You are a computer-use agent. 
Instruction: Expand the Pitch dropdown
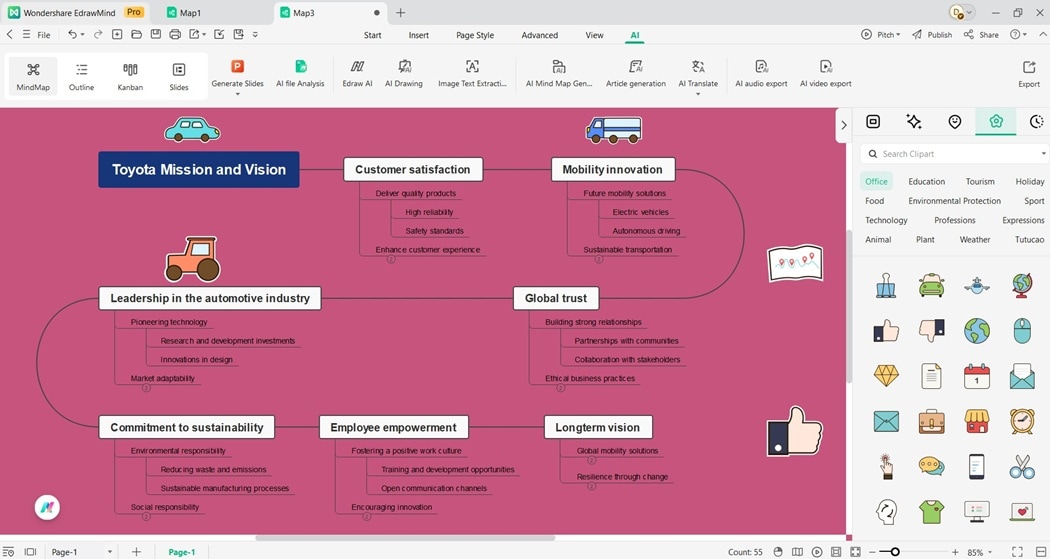point(898,34)
